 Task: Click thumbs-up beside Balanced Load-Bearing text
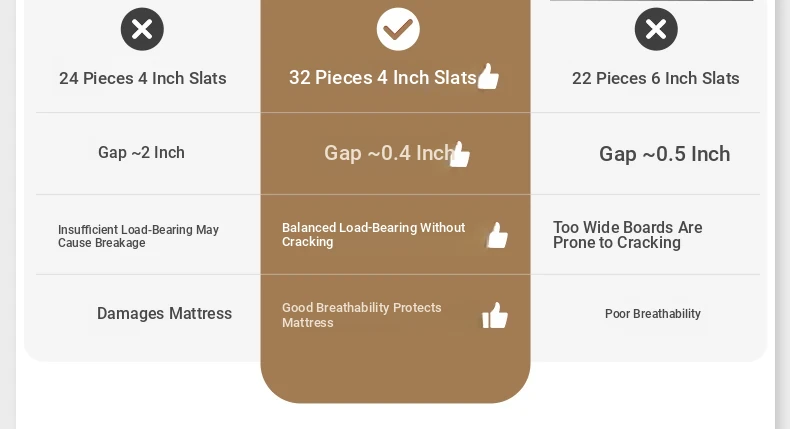click(x=497, y=235)
